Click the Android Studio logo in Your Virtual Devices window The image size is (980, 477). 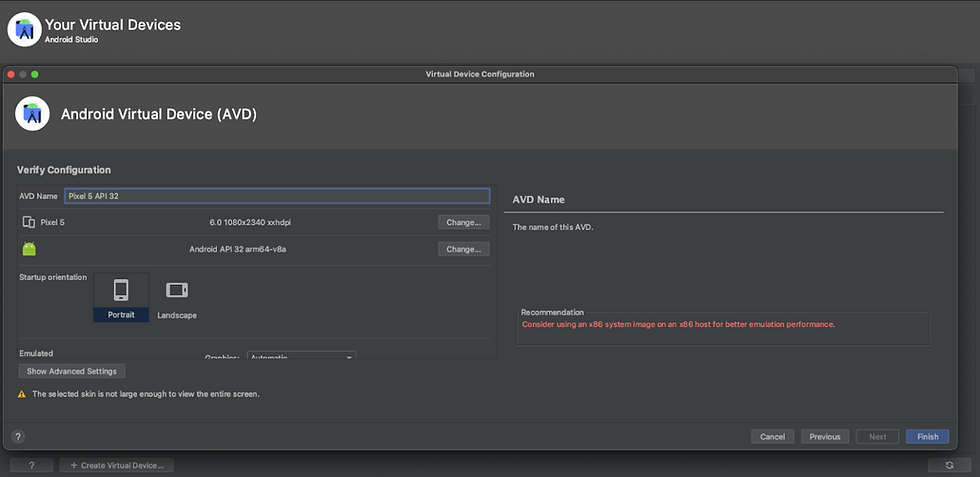point(24,29)
